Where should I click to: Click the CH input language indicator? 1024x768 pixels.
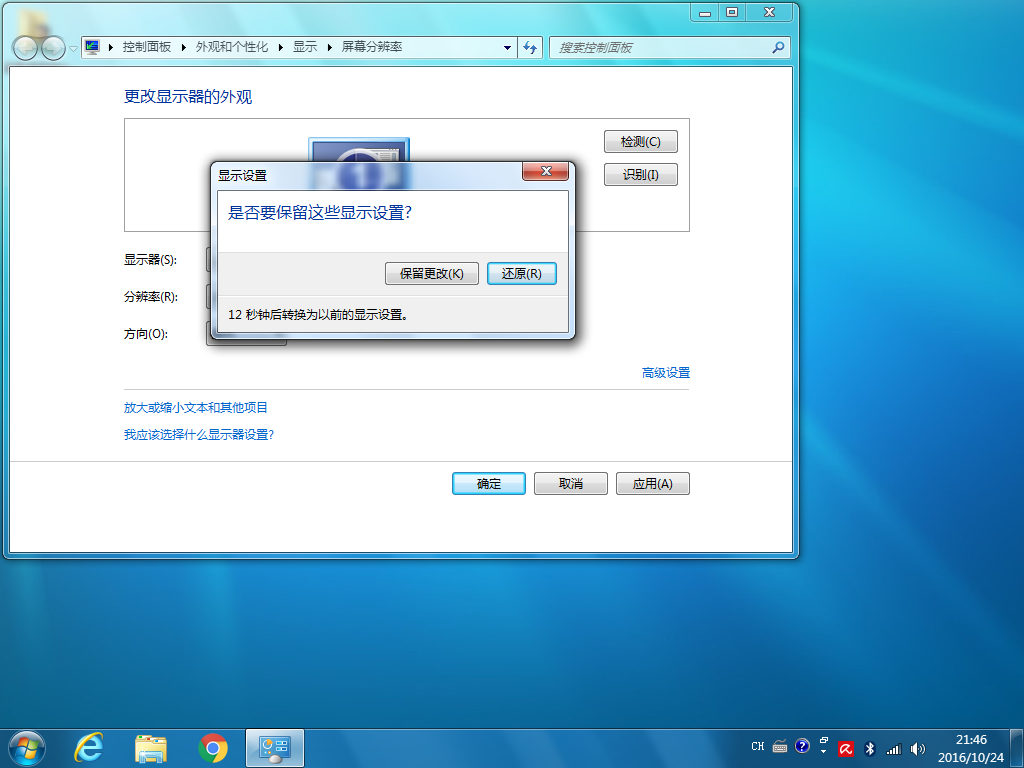coord(758,746)
